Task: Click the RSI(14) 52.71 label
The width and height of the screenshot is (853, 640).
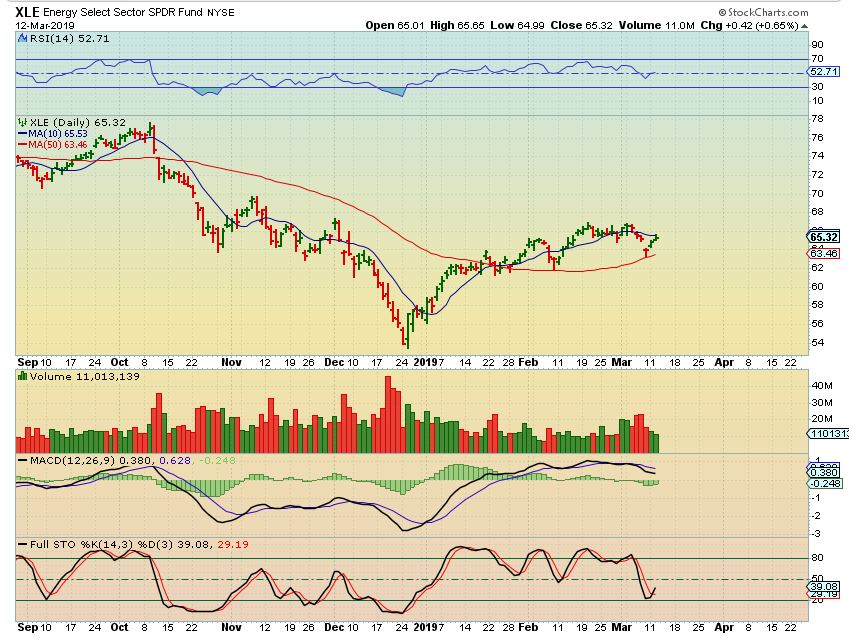Action: (69, 39)
